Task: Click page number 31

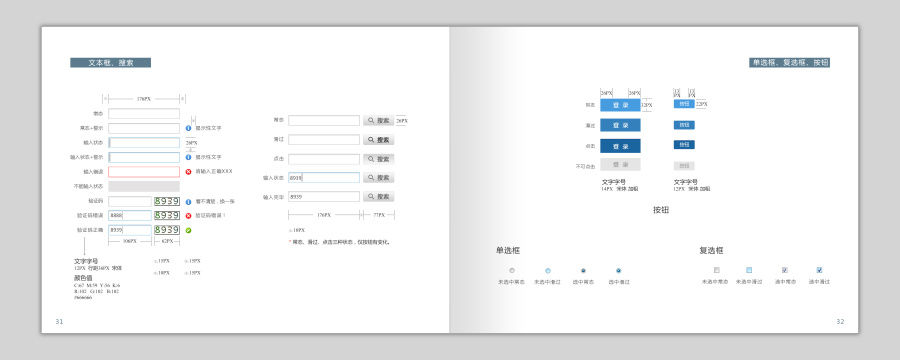Action: pos(59,322)
